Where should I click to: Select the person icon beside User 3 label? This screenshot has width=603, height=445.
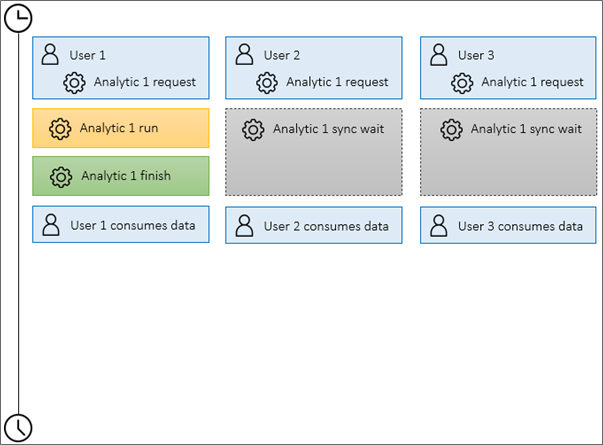[438, 55]
